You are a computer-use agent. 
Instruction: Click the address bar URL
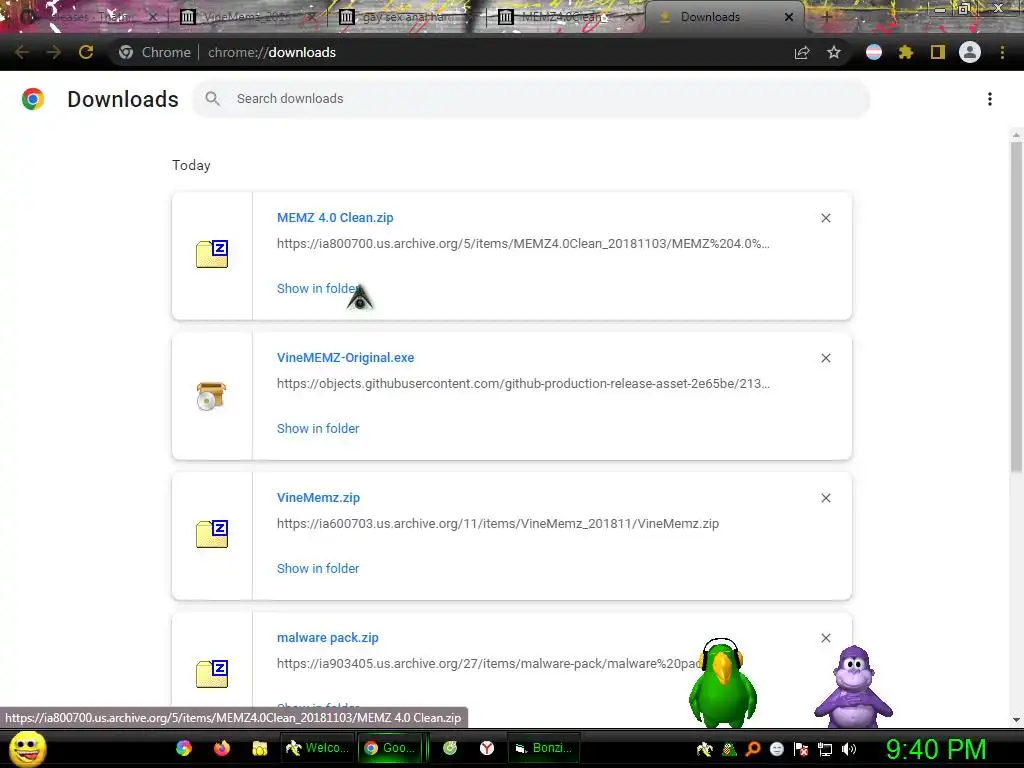272,52
